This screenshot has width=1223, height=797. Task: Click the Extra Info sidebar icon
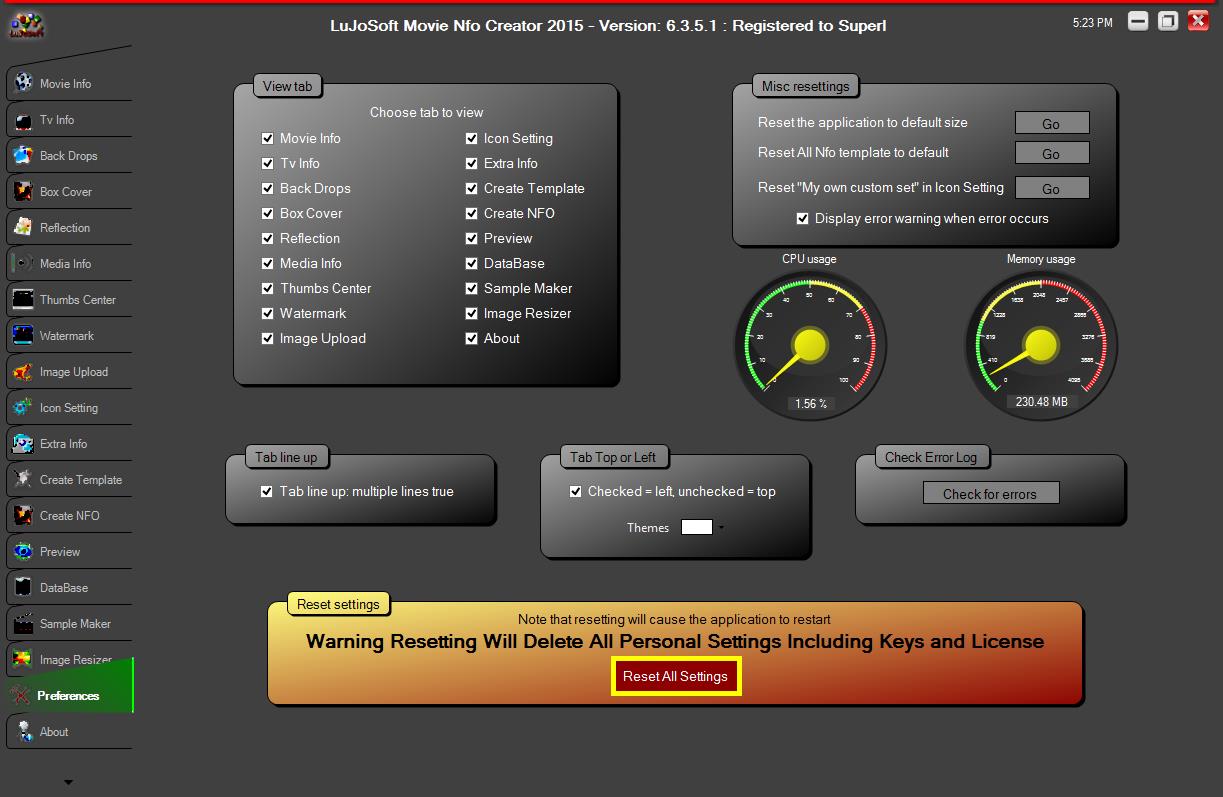23,443
